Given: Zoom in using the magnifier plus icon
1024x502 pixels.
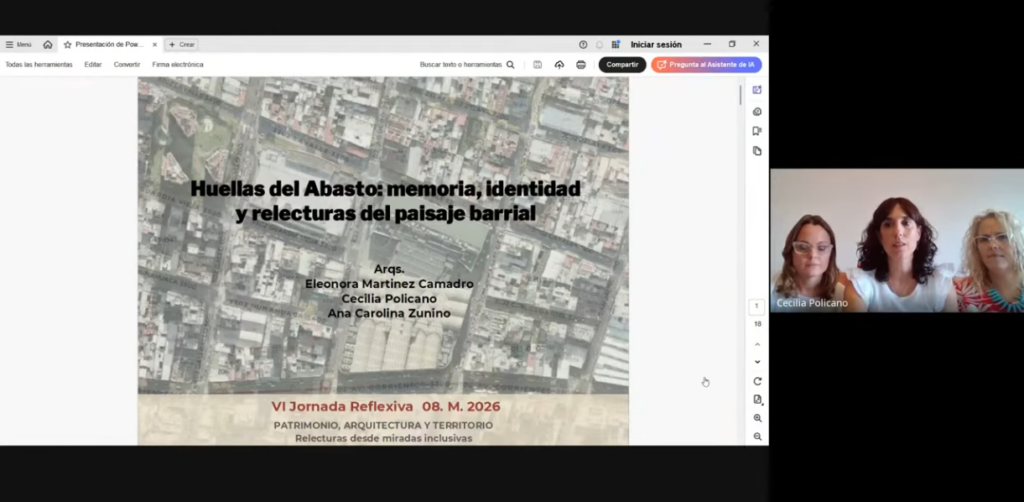Looking at the screenshot, I should coord(757,418).
